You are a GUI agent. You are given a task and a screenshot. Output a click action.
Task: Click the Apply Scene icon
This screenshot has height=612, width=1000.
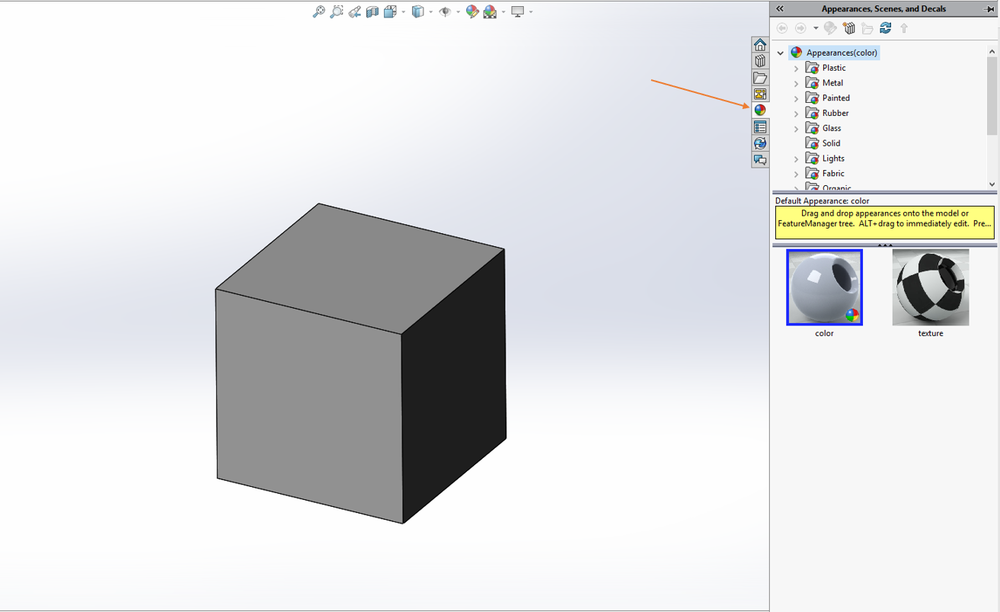pos(490,11)
